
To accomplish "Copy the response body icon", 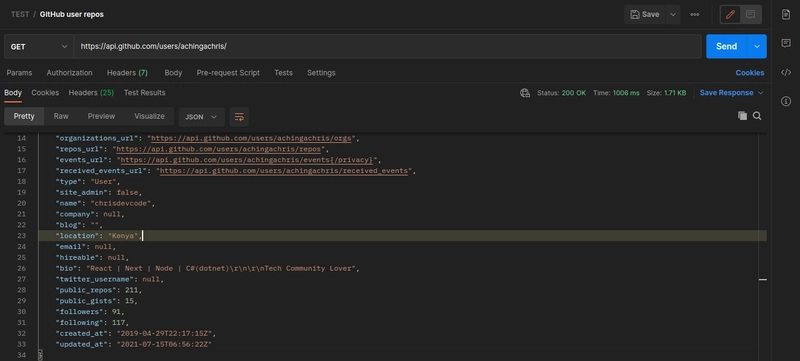I will click(x=742, y=116).
